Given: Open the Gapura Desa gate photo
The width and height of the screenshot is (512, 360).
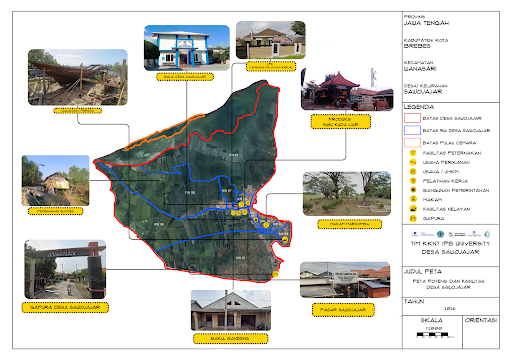Looking at the screenshot, I should (65, 269).
